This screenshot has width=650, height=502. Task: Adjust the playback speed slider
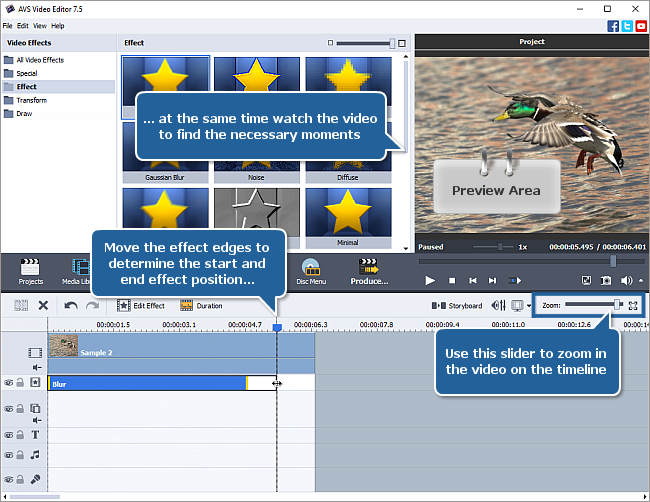click(x=500, y=247)
